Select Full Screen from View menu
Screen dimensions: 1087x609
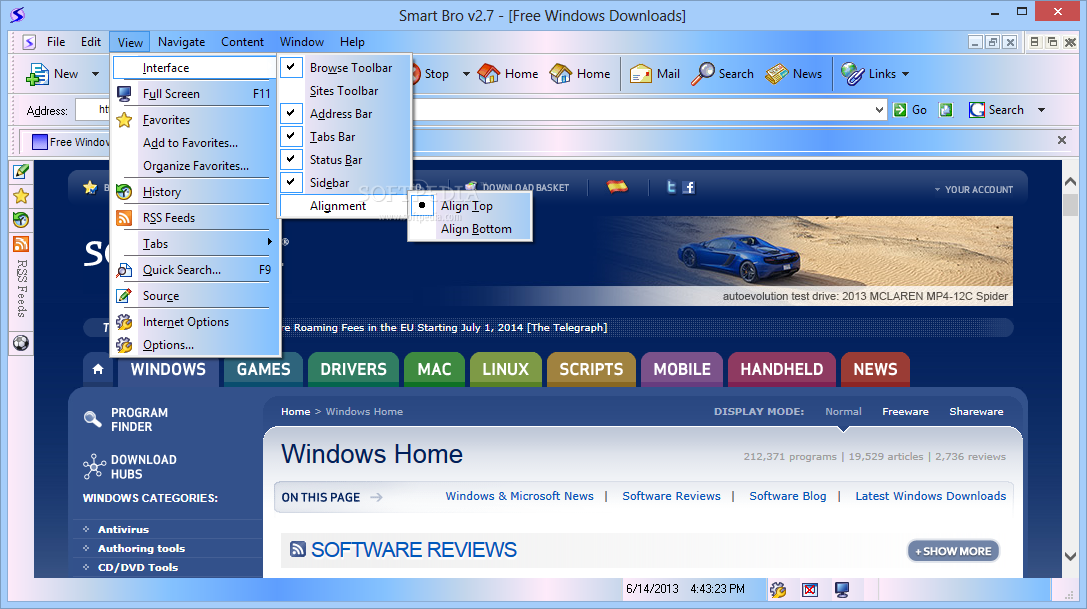[195, 93]
